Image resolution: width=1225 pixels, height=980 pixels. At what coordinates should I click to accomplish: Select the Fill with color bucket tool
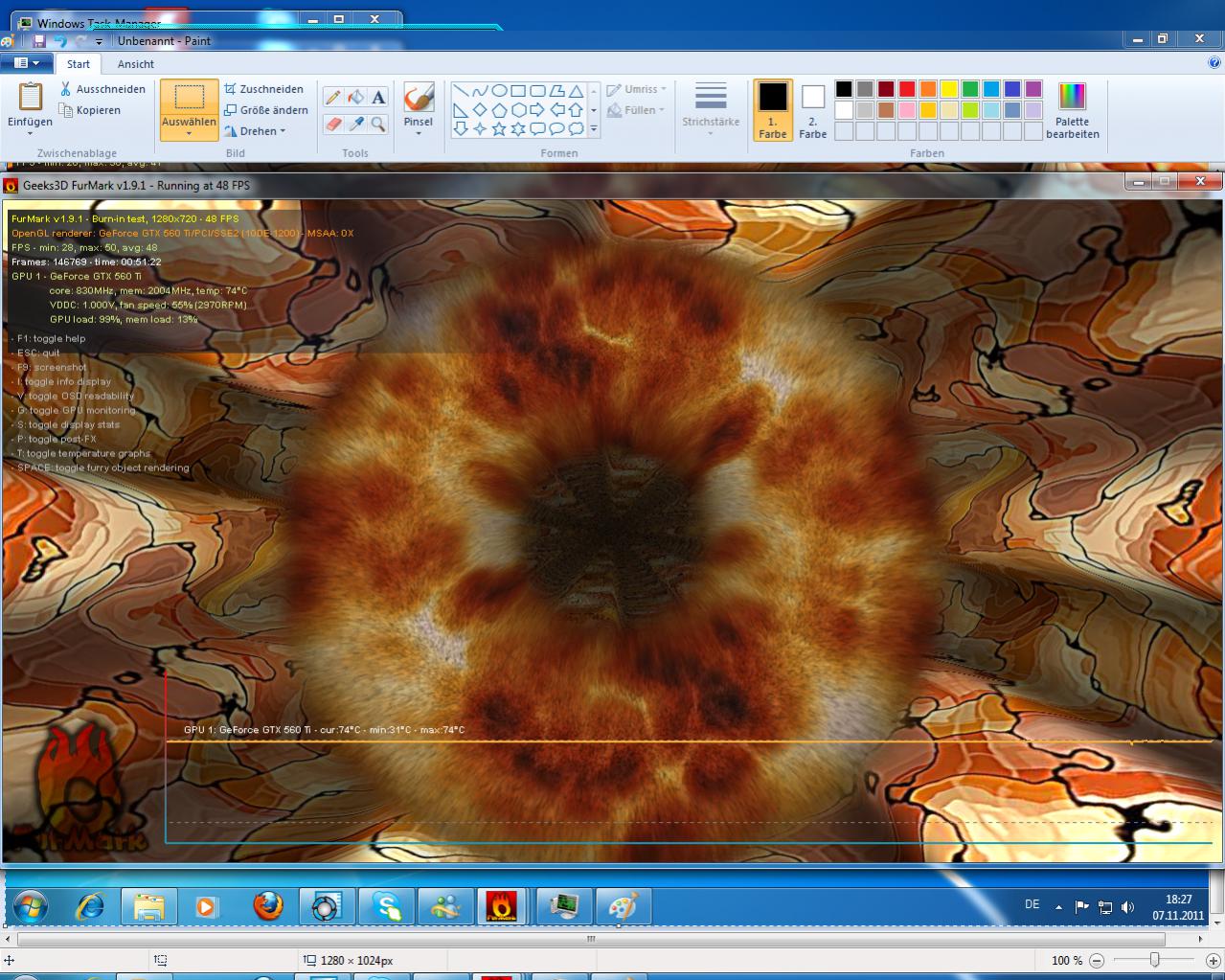355,97
